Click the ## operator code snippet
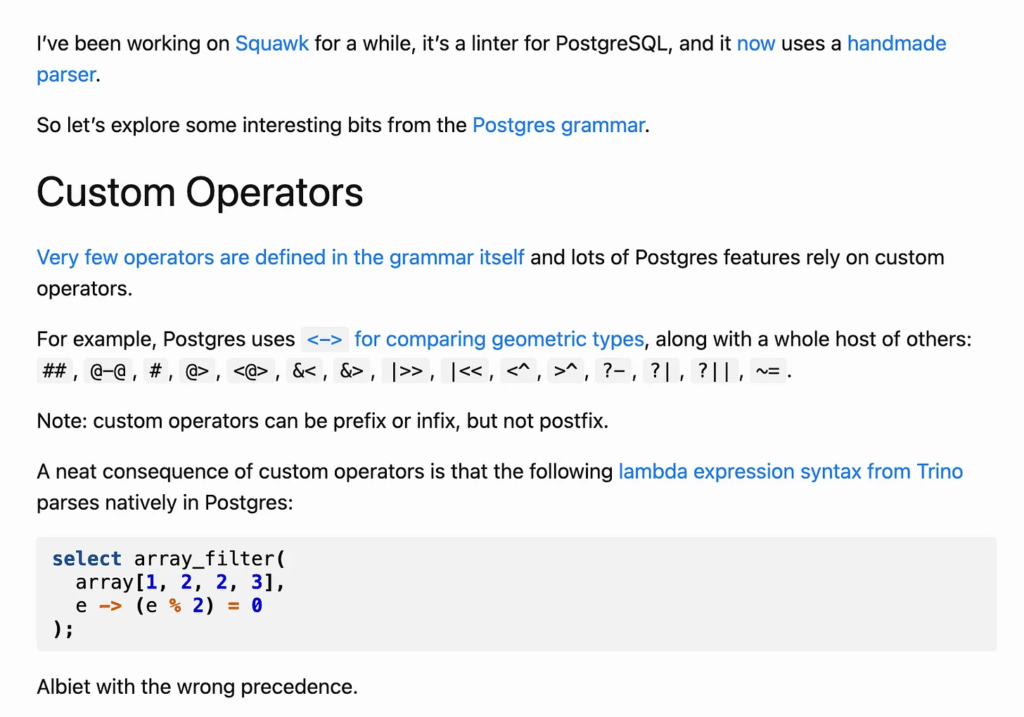The image size is (1024, 717). (54, 371)
